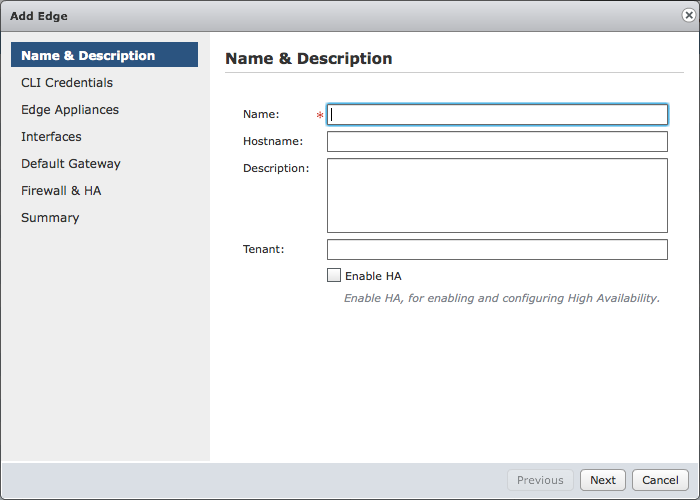This screenshot has height=500, width=700.
Task: Click inside the Description text area
Action: click(497, 196)
